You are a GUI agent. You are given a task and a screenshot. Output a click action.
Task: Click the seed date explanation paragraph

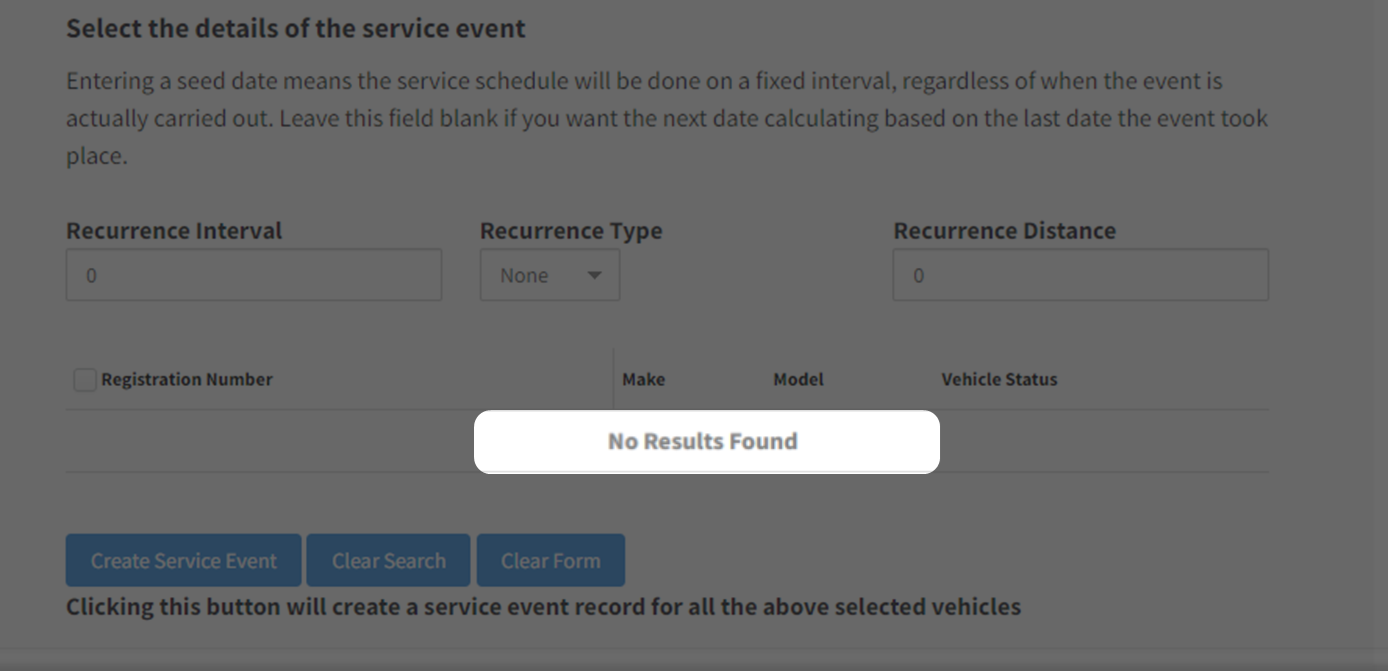click(667, 118)
